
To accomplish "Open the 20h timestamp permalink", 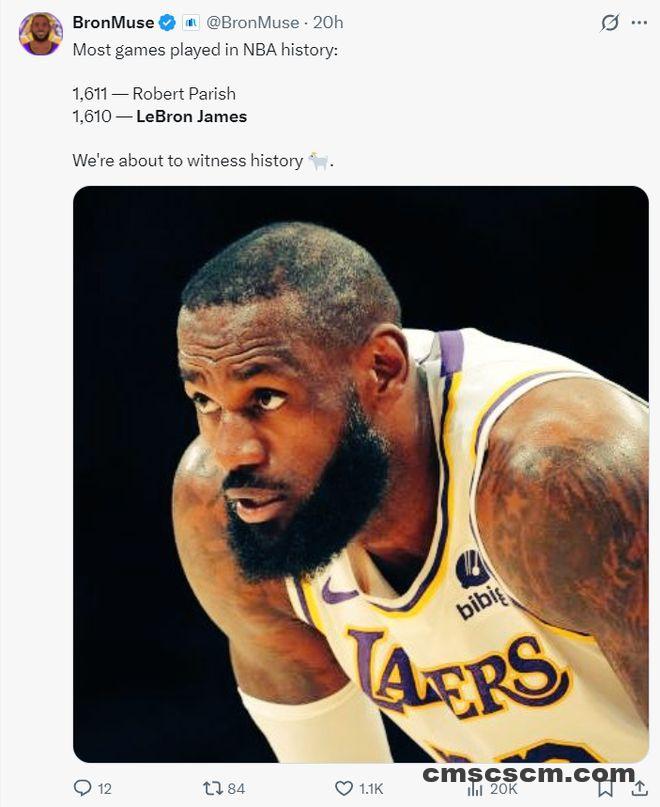I will (x=328, y=23).
